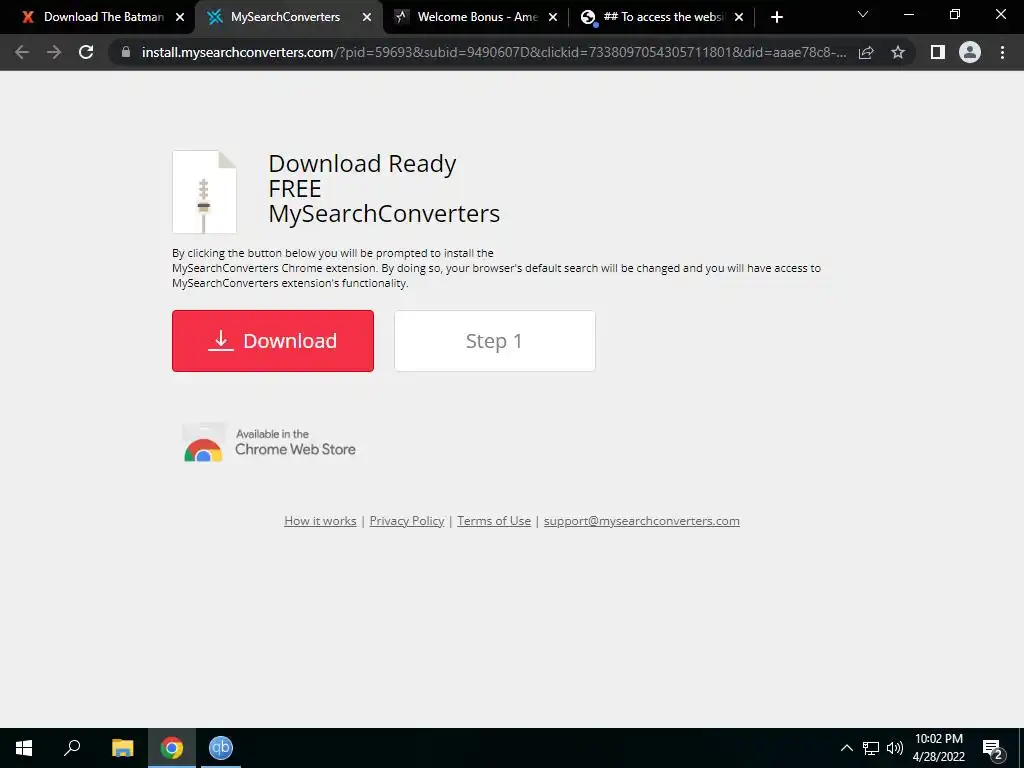Viewport: 1024px width, 768px height.
Task: Switch to Welcome Bonus tab
Action: tap(477, 18)
